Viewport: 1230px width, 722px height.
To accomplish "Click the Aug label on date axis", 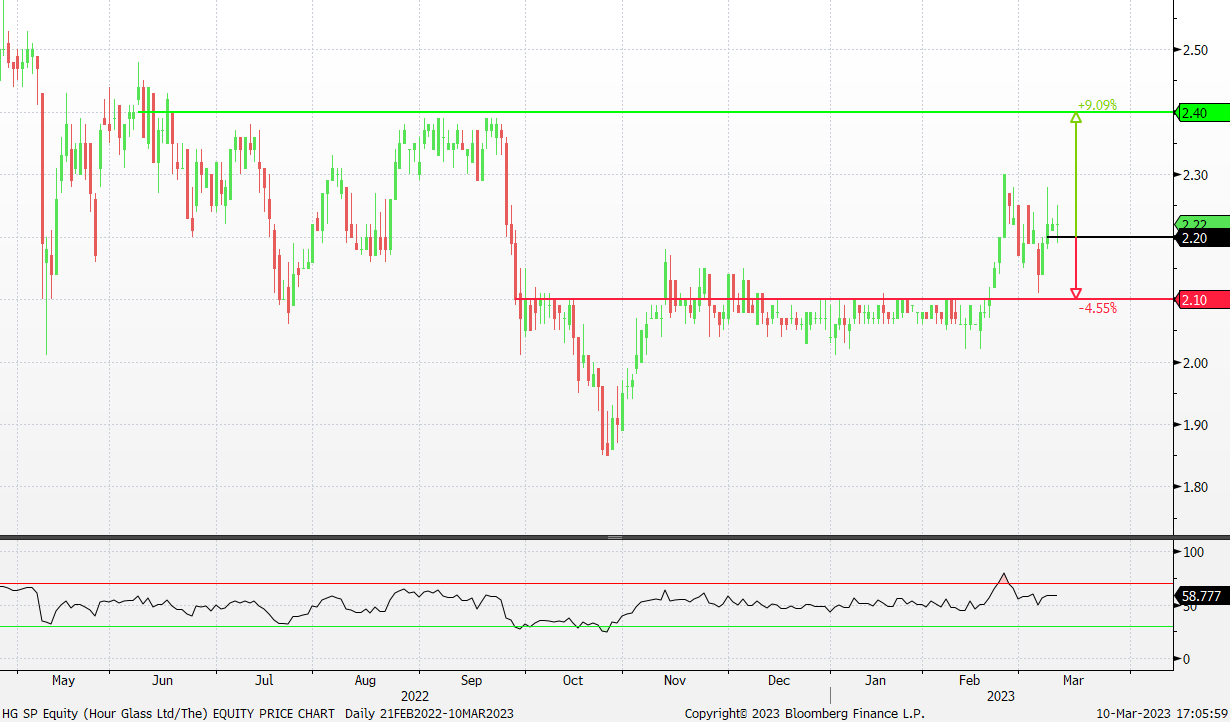I will pyautogui.click(x=366, y=681).
